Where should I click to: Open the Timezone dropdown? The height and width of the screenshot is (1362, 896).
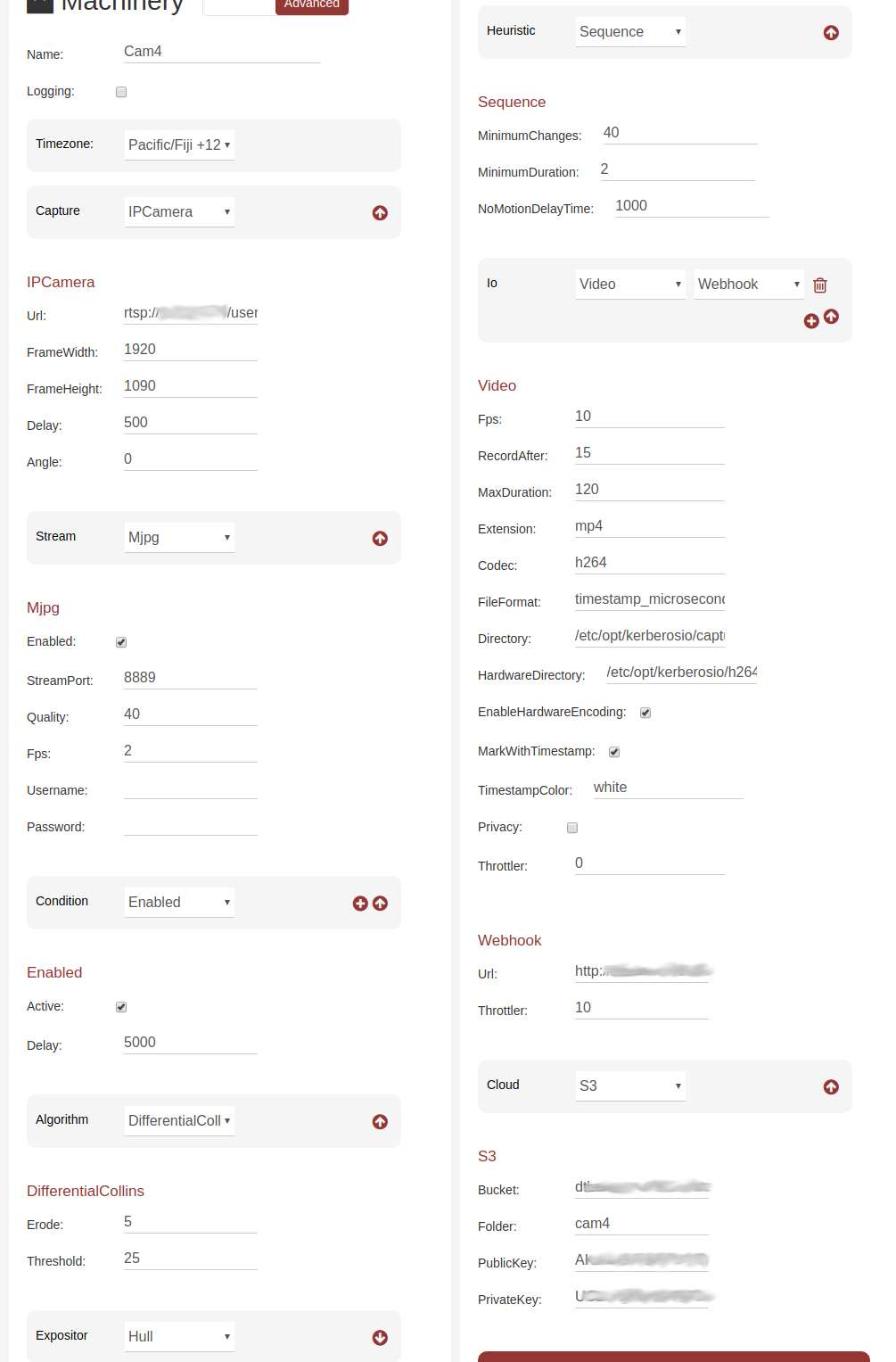point(179,144)
